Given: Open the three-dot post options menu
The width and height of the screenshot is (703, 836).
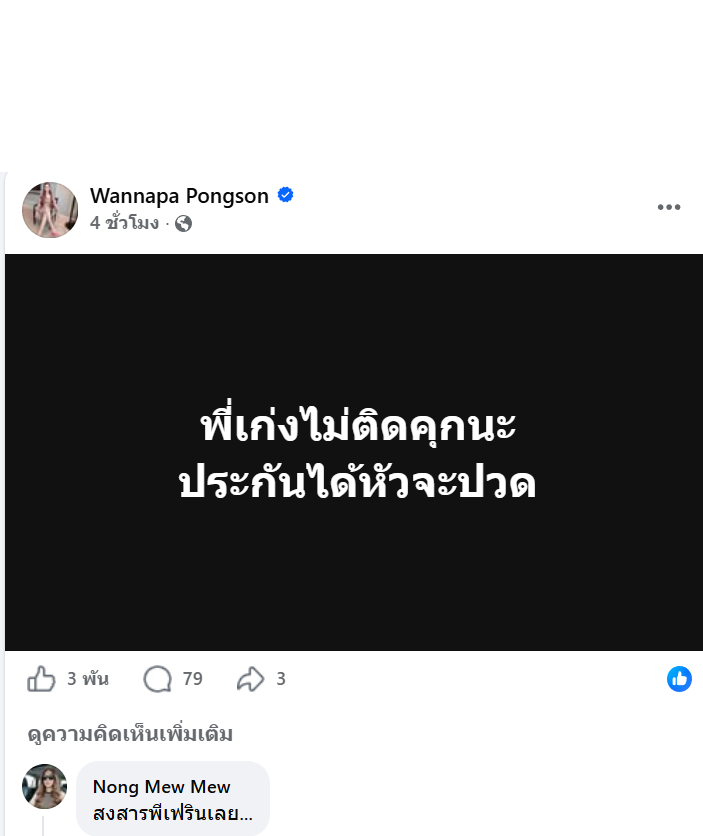Looking at the screenshot, I should click(x=669, y=207).
